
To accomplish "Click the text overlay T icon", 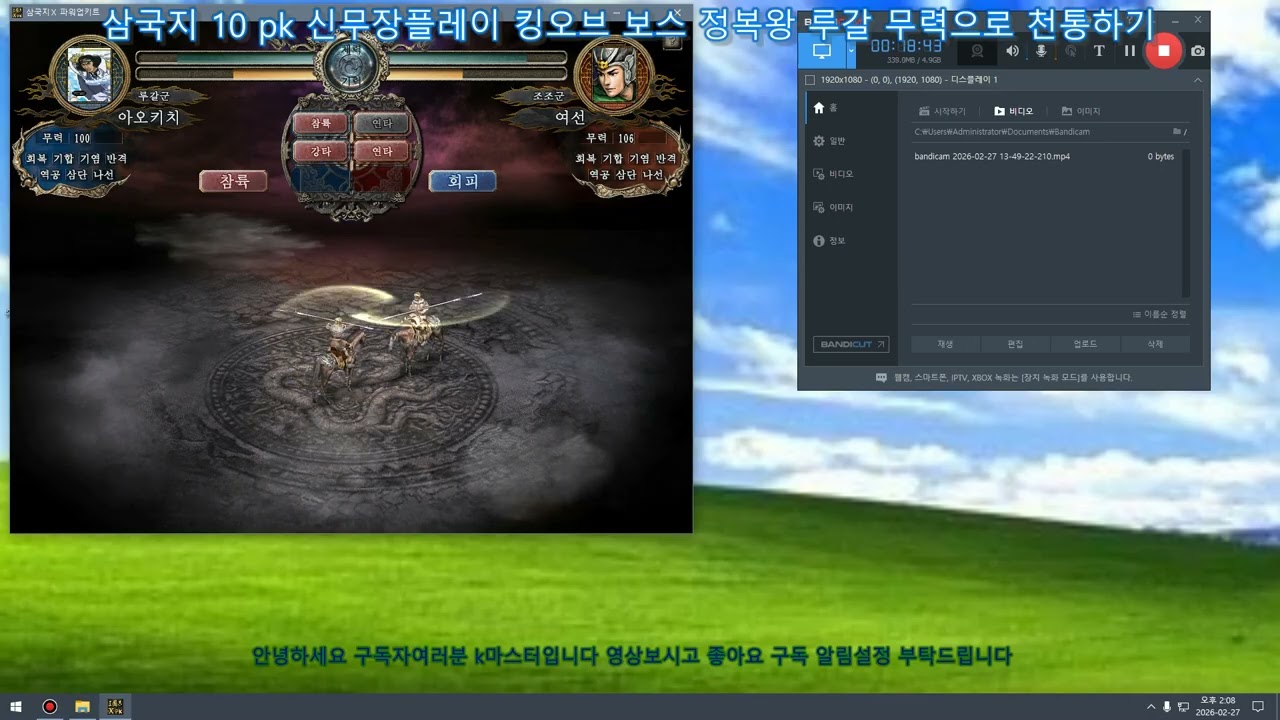I will (x=1099, y=51).
